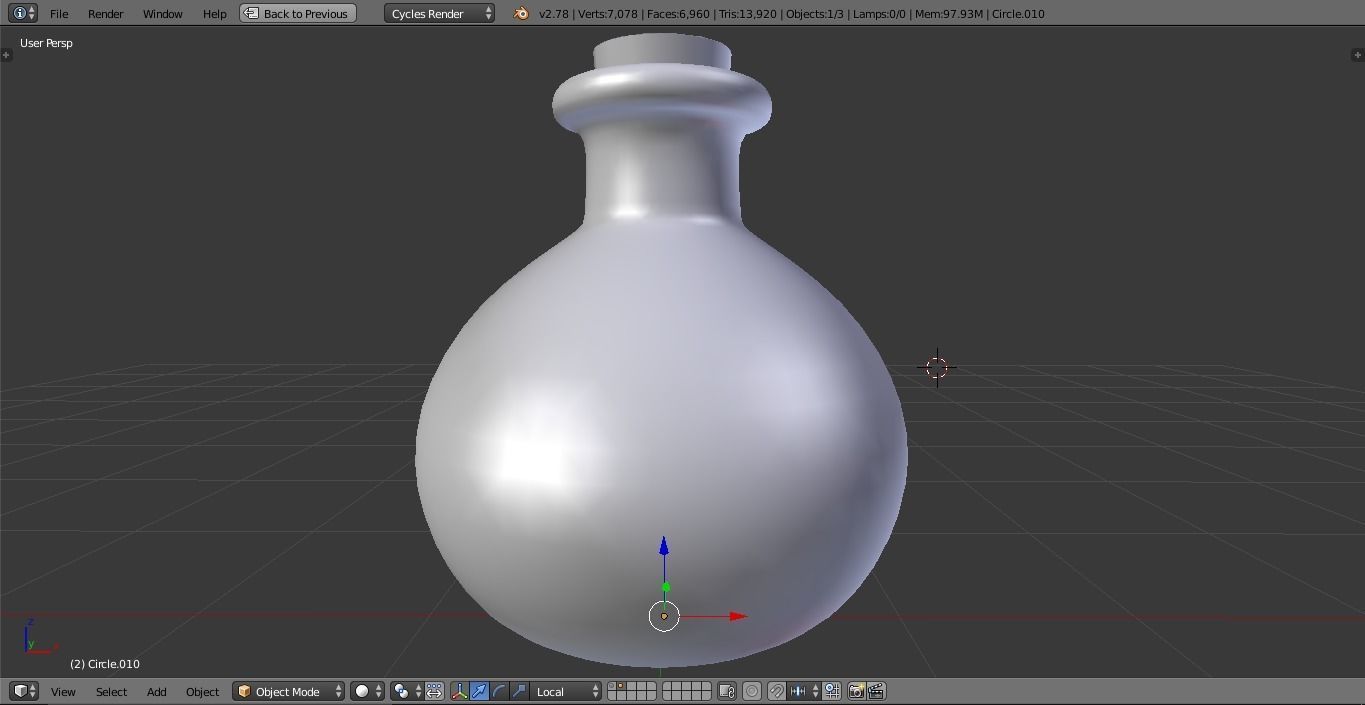1365x705 pixels.
Task: Open the Add menu in the 3D viewport
Action: pos(157,692)
